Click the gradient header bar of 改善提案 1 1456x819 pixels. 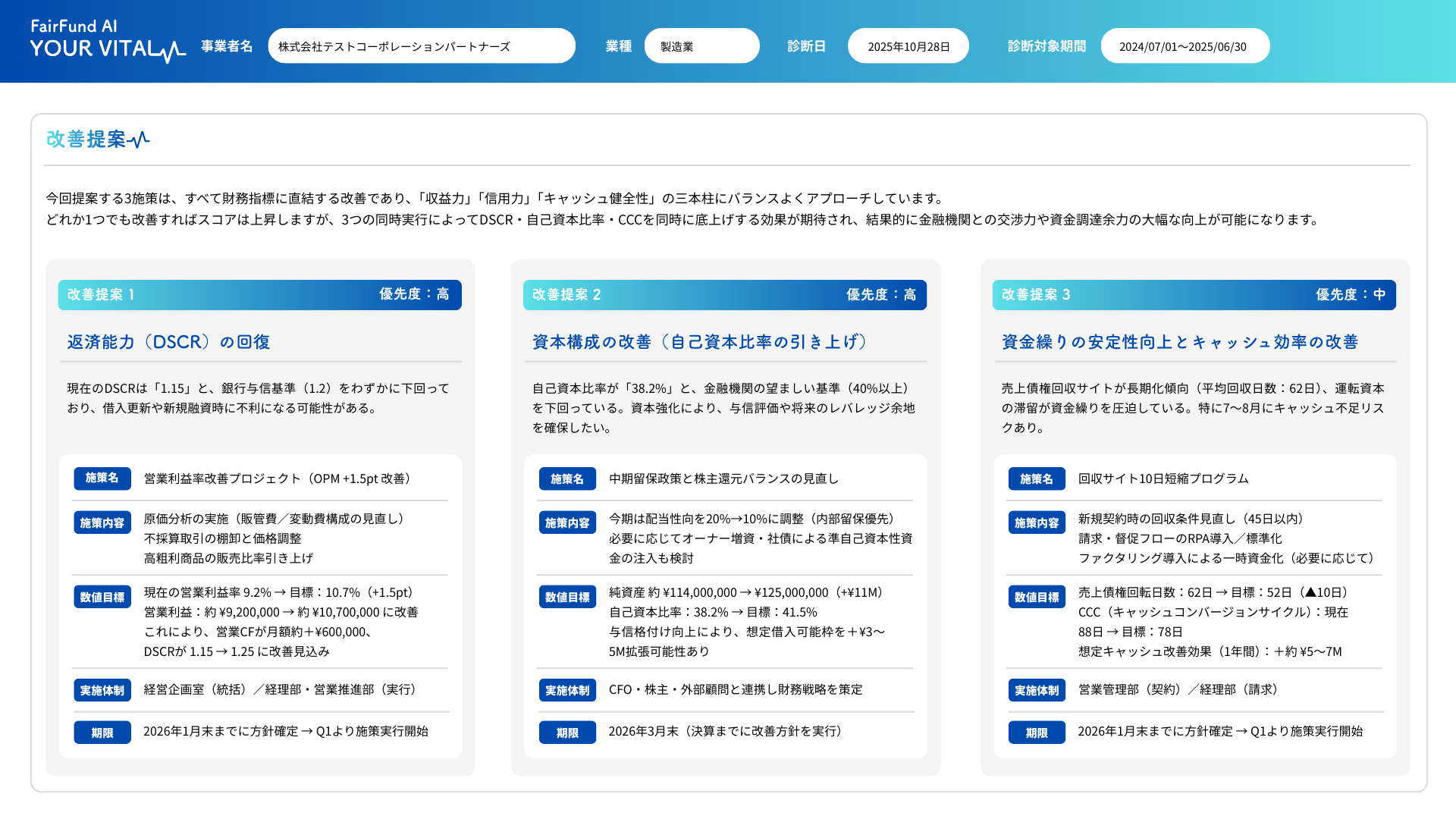[x=260, y=295]
